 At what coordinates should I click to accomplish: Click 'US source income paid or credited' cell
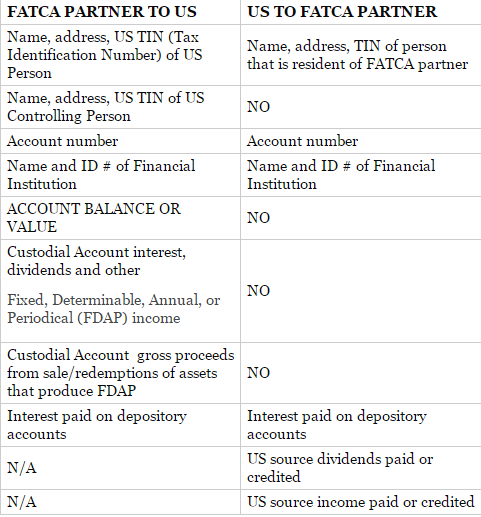point(360,502)
